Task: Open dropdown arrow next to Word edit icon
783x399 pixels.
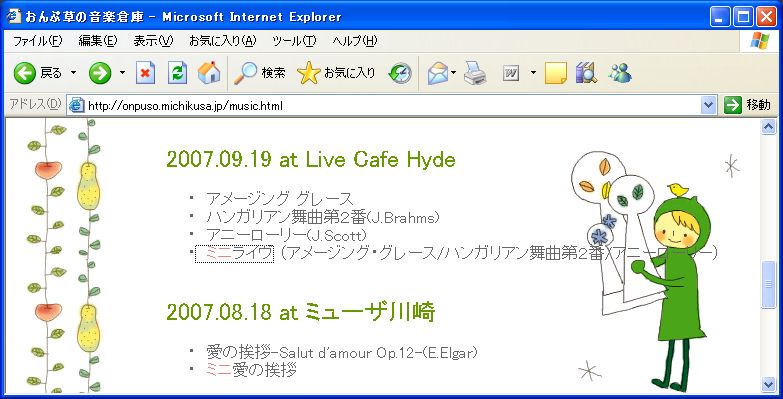Action: tap(533, 73)
